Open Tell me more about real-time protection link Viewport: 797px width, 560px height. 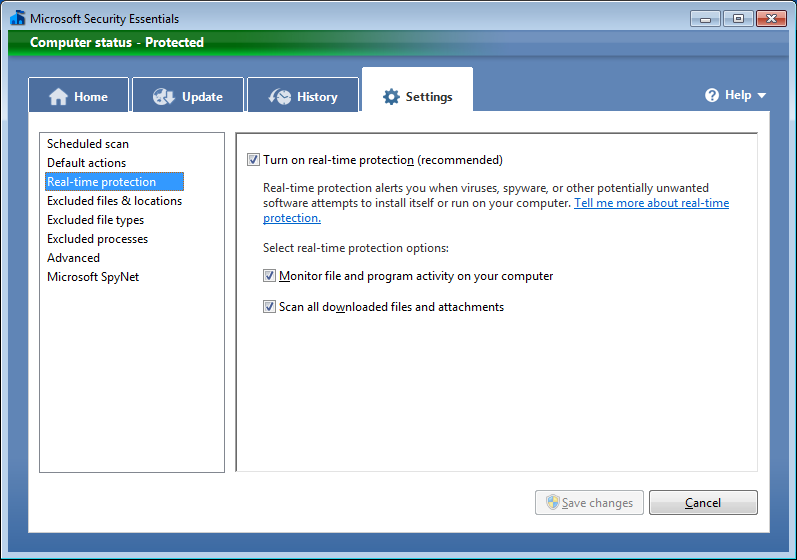651,203
